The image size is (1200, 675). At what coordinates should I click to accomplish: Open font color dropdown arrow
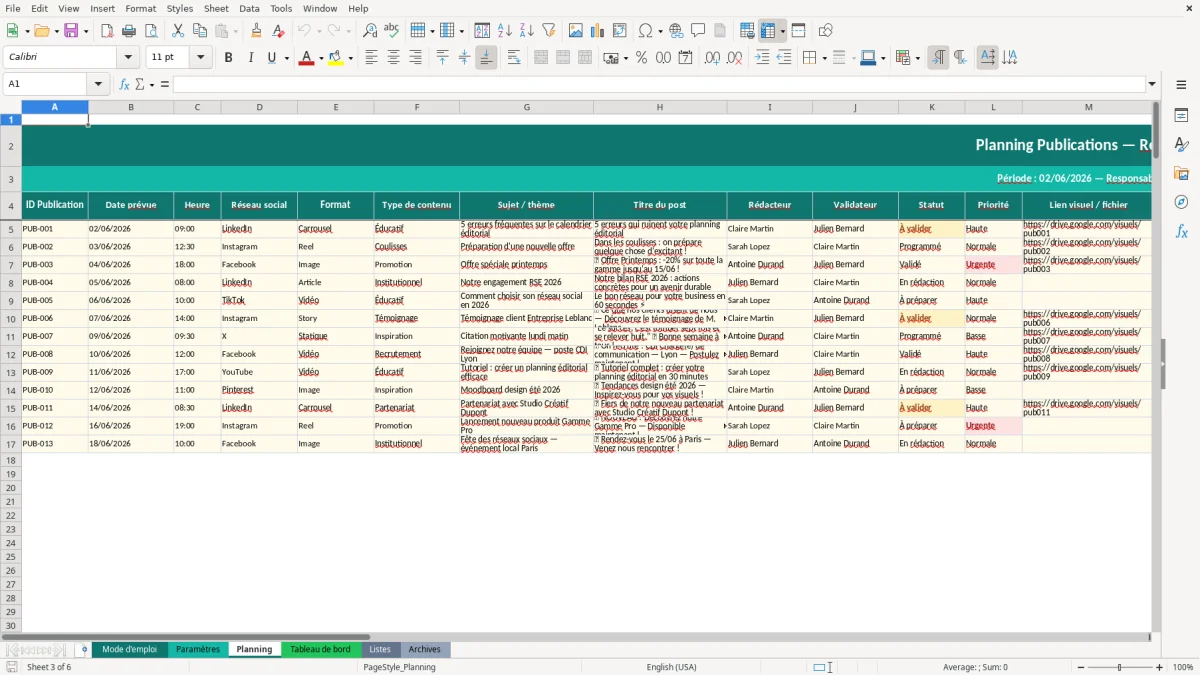[321, 58]
